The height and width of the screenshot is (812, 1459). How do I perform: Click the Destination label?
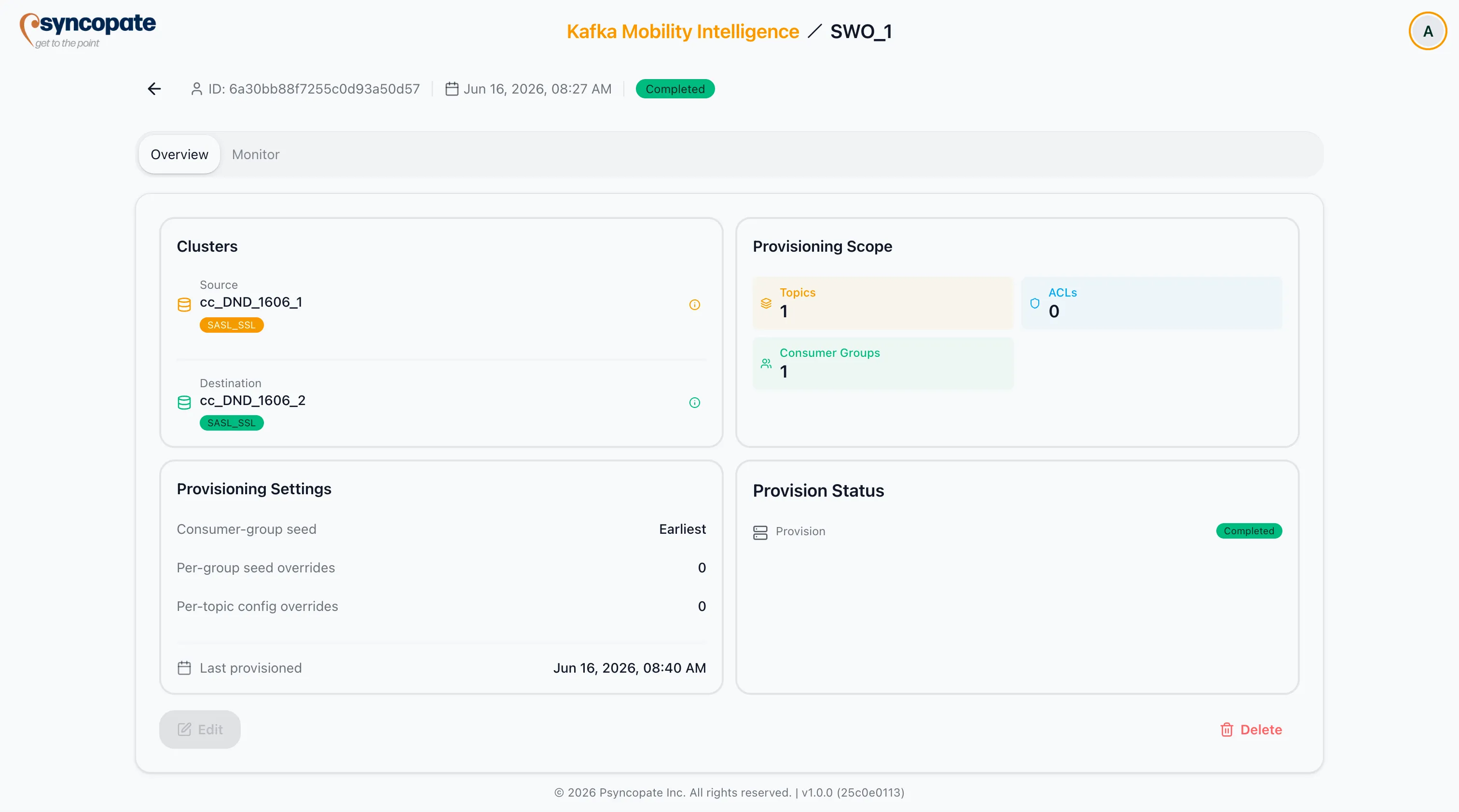(x=231, y=384)
